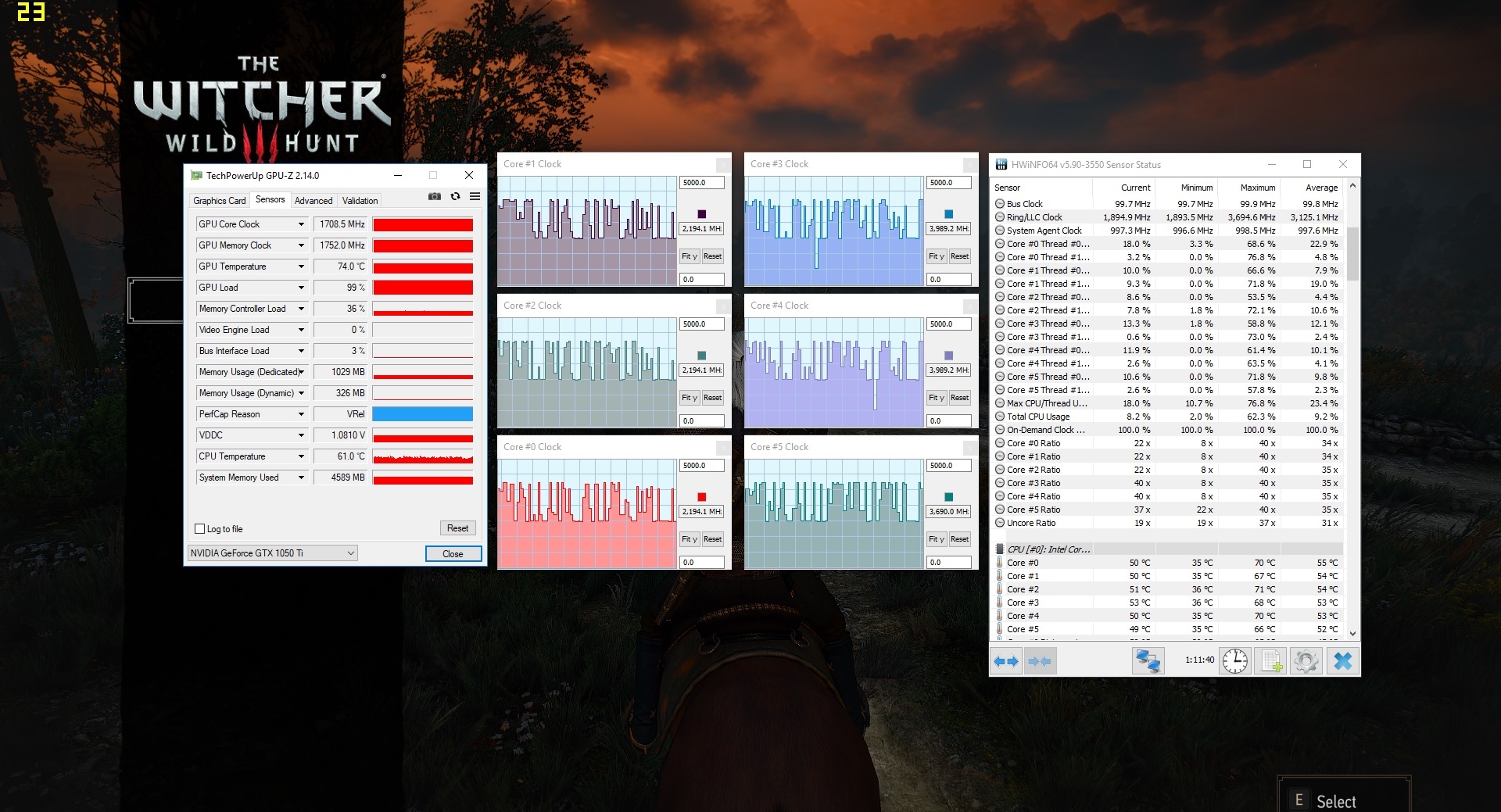Click the CPU Temperature 61.0 °C value

[x=342, y=456]
